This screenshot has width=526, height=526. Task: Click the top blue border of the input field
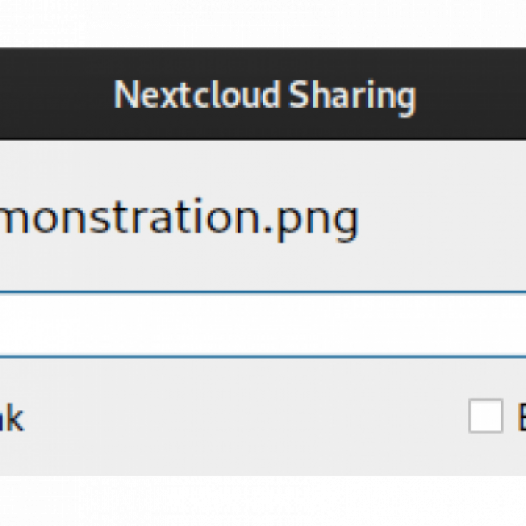pyautogui.click(x=263, y=292)
